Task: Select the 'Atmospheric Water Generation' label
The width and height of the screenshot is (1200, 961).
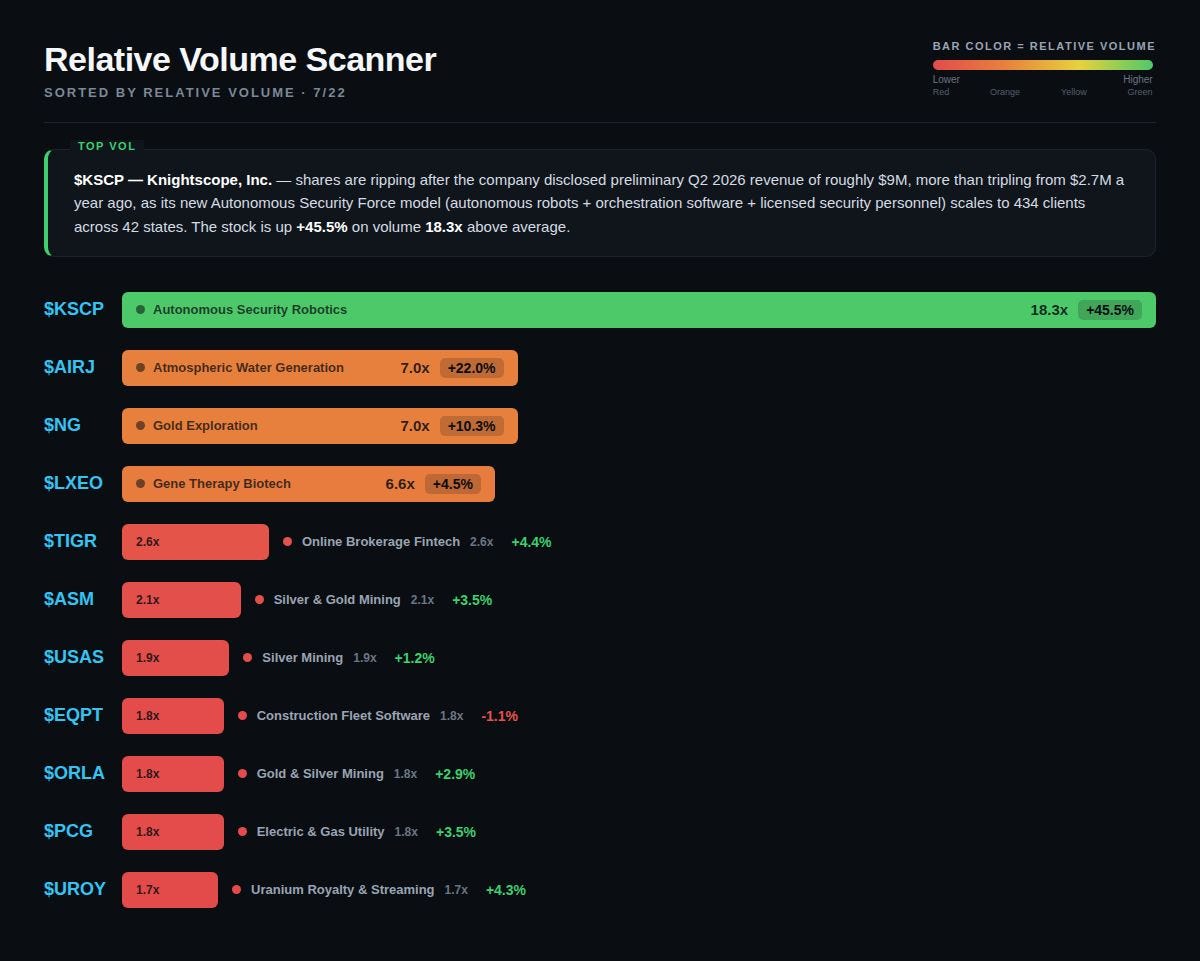Action: [x=248, y=368]
